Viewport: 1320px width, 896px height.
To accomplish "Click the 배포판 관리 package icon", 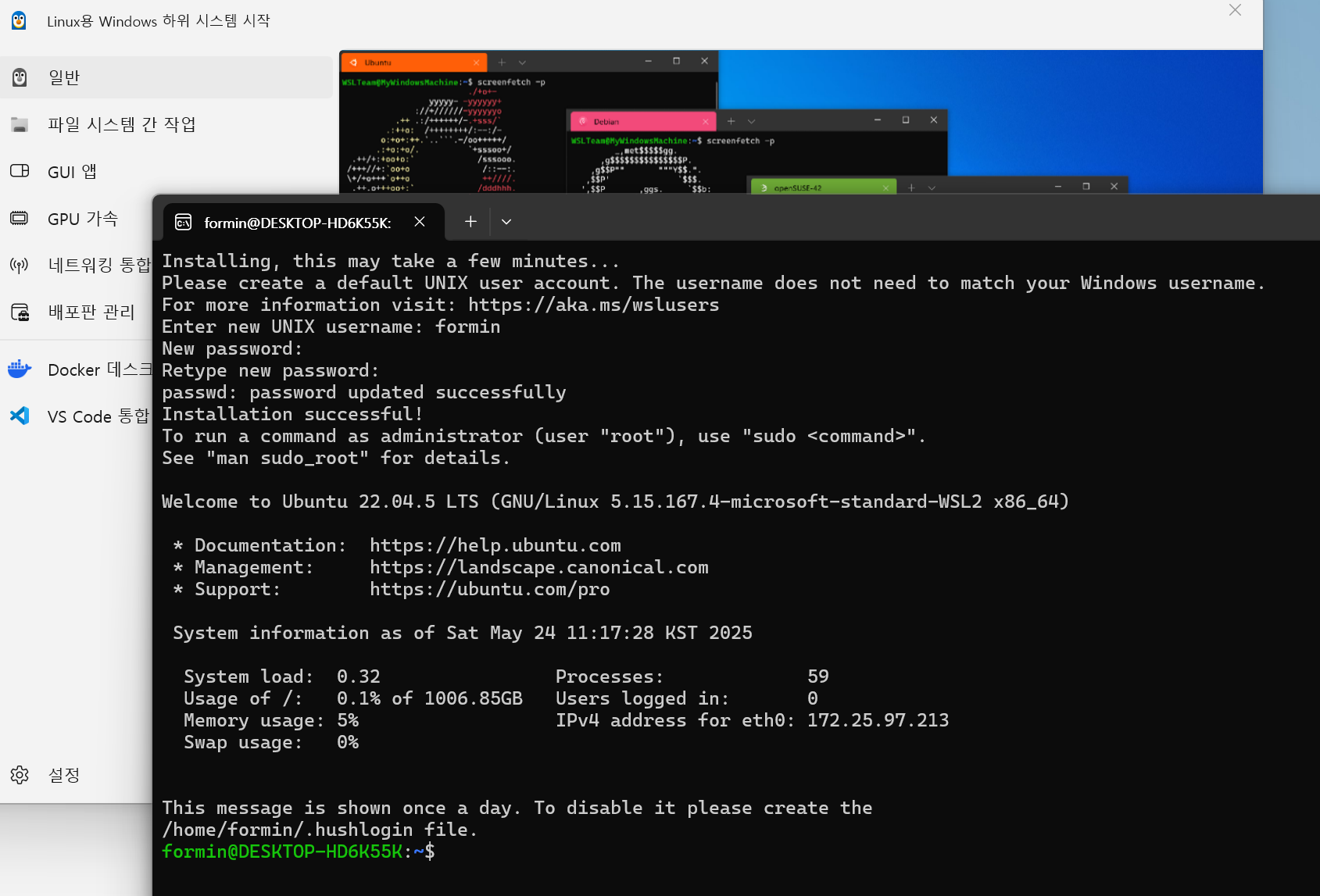I will click(x=20, y=312).
